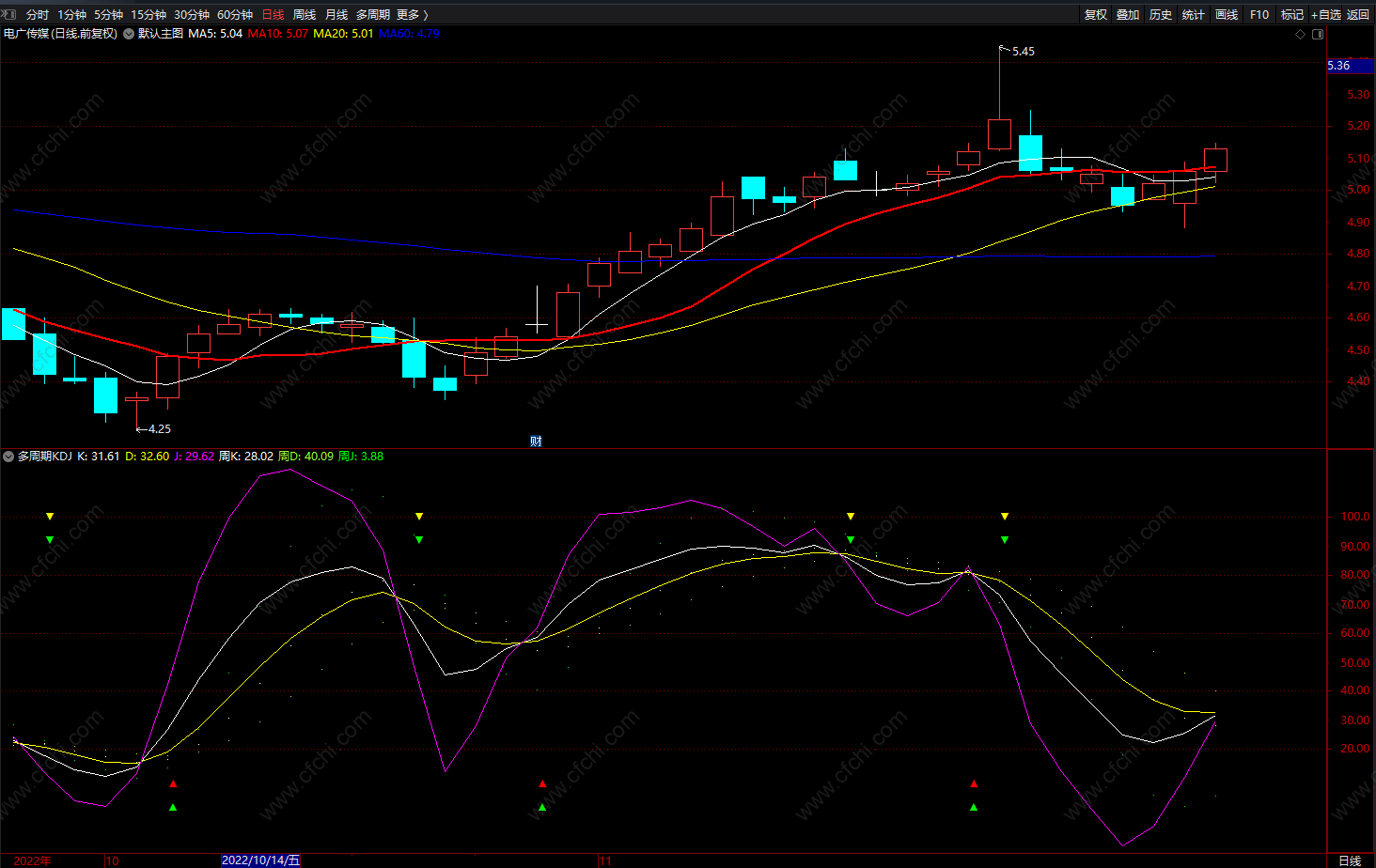Toggle the side panel icon at chart top-right
The height and width of the screenshot is (868, 1376).
coord(1318,35)
